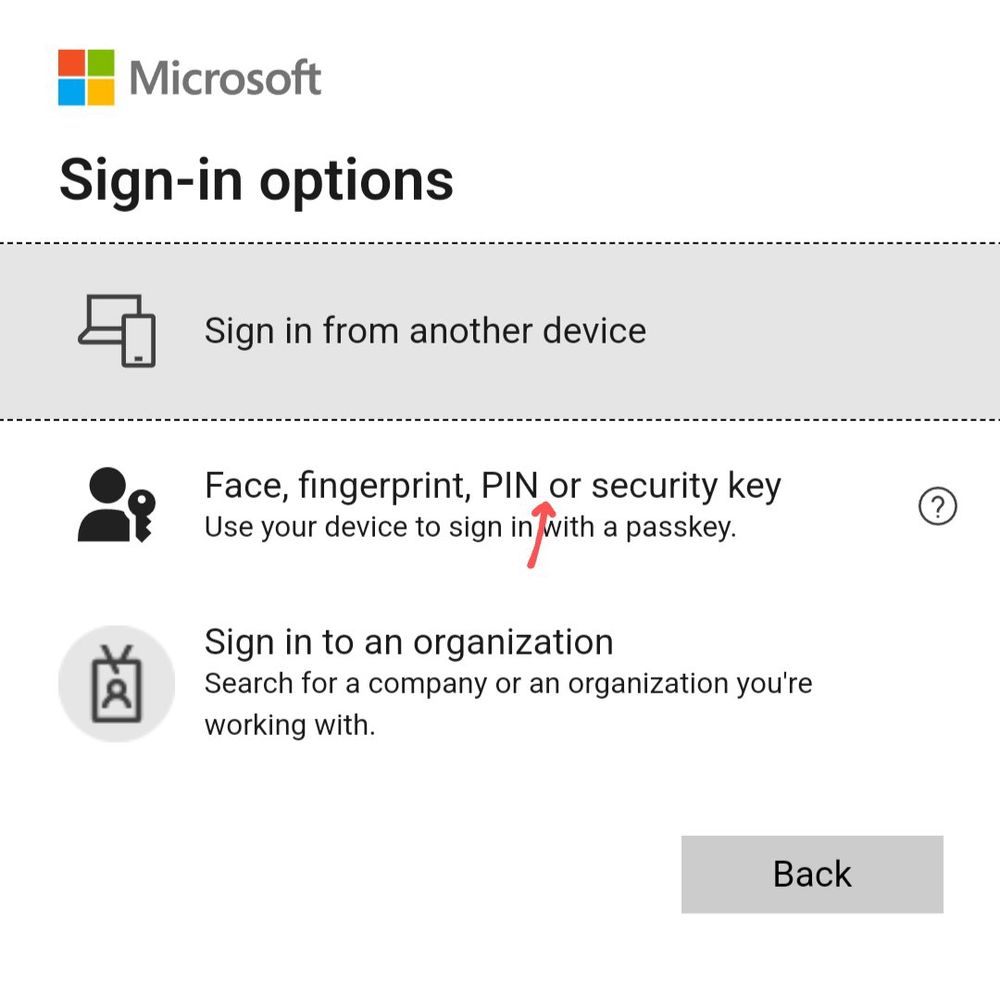Click the word "PIN" in passkey option
This screenshot has width=1000, height=982.
pos(509,486)
